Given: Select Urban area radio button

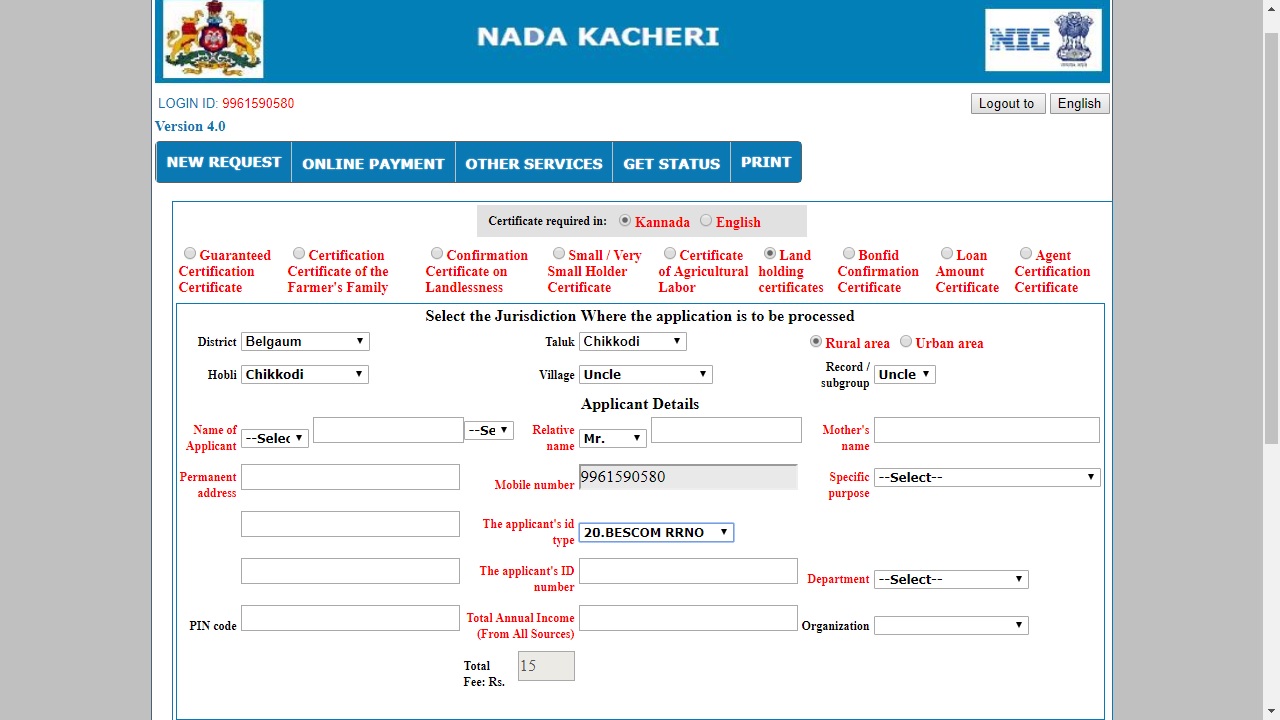Looking at the screenshot, I should [x=906, y=342].
